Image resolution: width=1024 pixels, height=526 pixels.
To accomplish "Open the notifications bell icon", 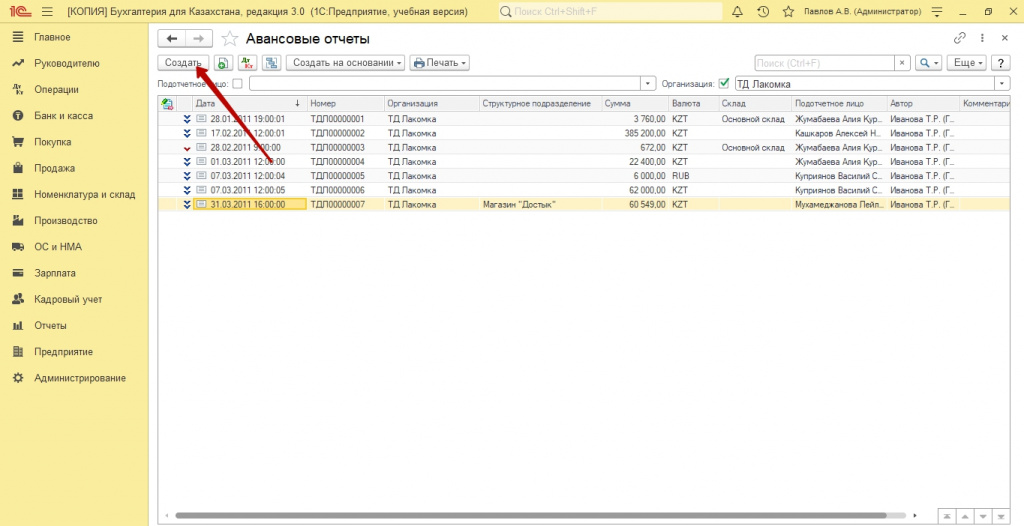I will [738, 12].
